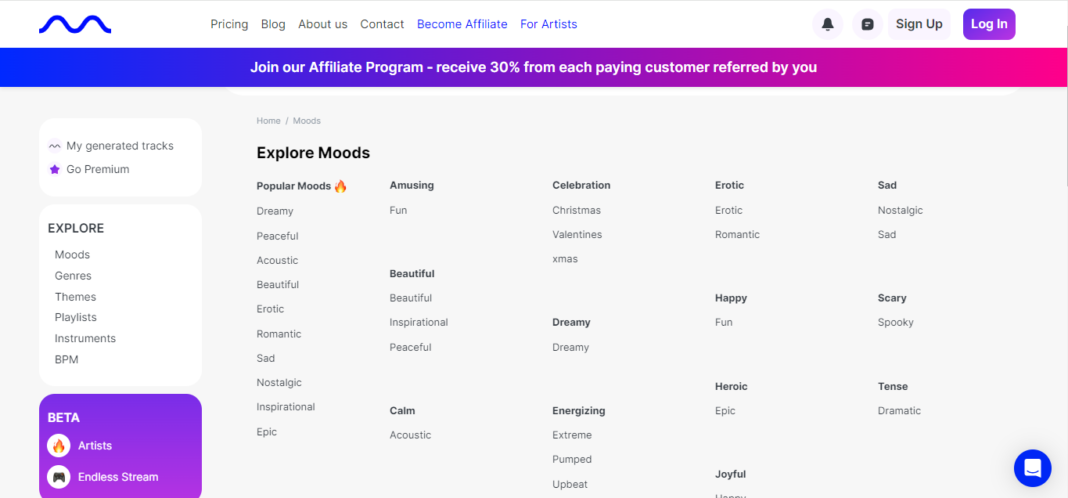Open the For Artists menu link
The image size is (1068, 498).
[548, 24]
